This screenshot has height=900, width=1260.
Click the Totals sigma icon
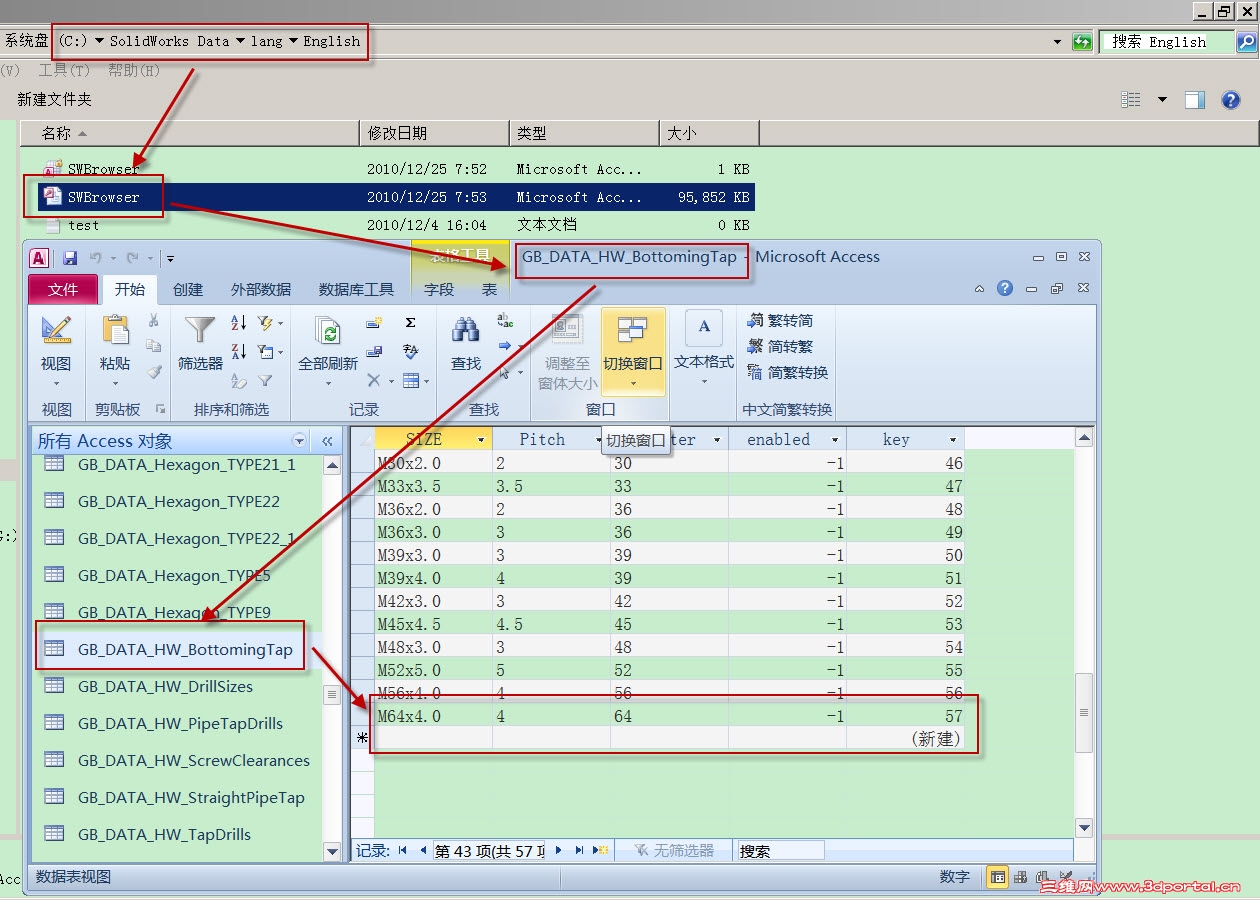pos(410,323)
